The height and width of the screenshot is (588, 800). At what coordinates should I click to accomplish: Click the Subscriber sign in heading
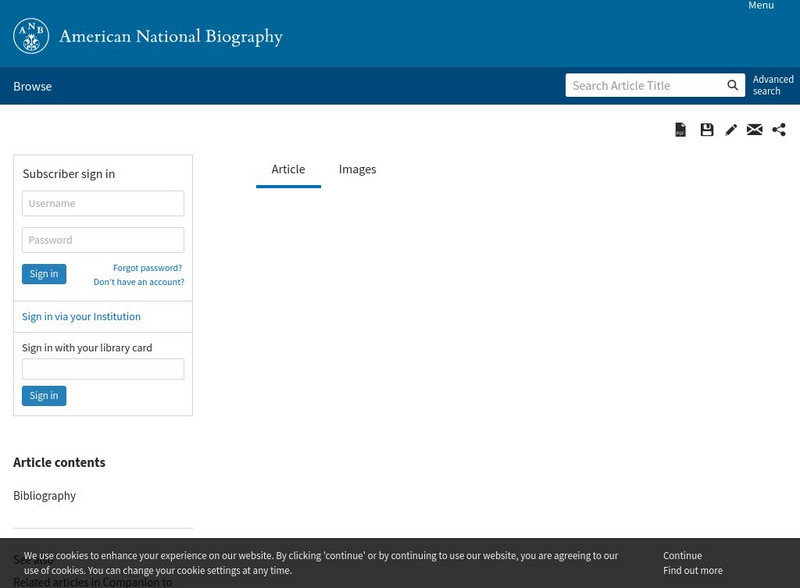click(x=69, y=174)
